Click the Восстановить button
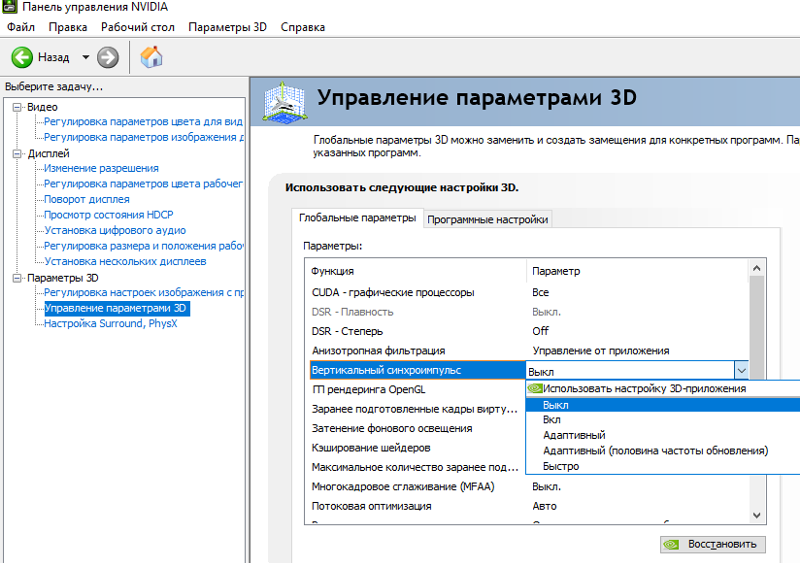800x563 pixels. point(713,544)
